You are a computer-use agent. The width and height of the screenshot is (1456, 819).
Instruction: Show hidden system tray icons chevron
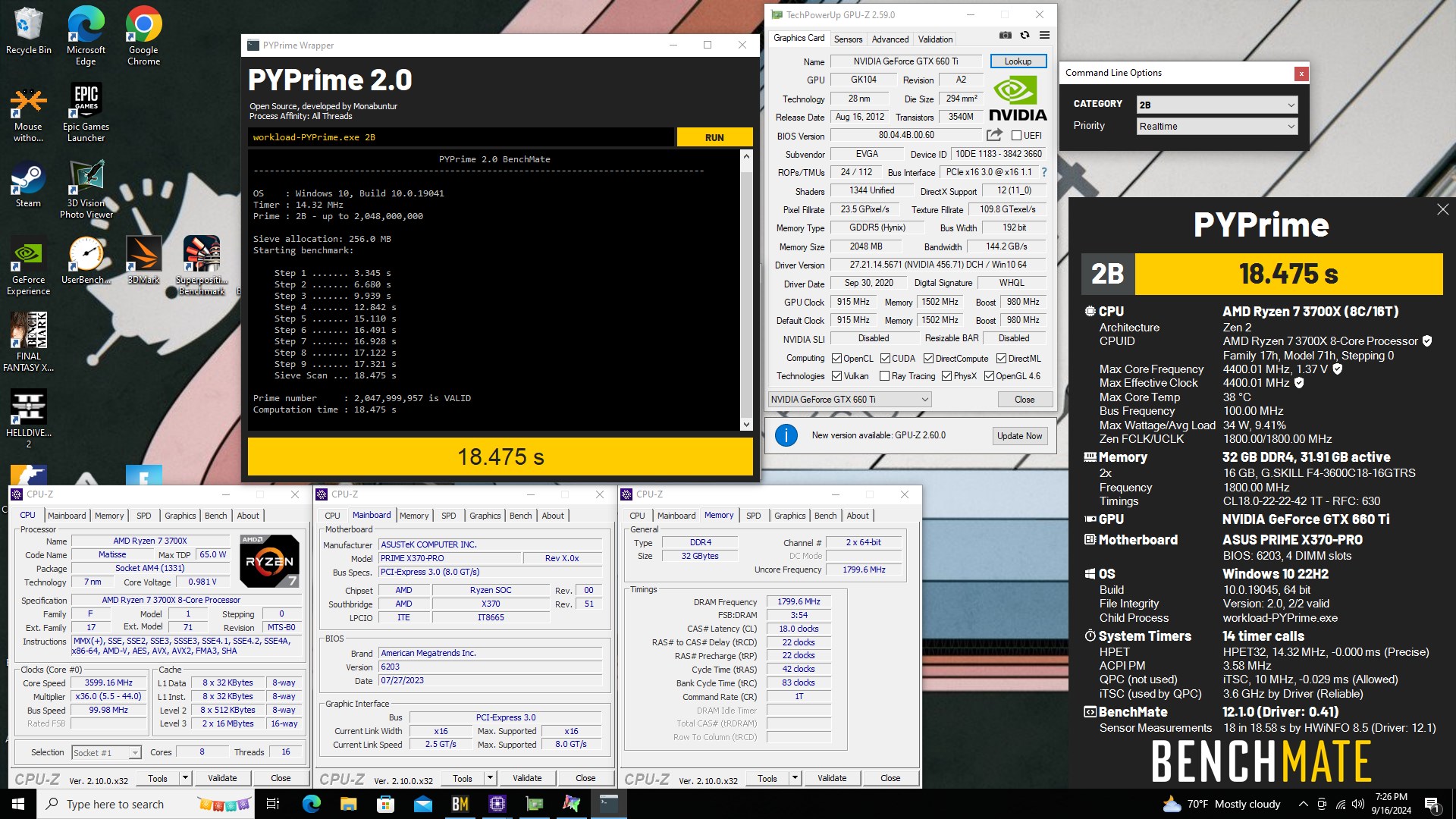click(1303, 804)
